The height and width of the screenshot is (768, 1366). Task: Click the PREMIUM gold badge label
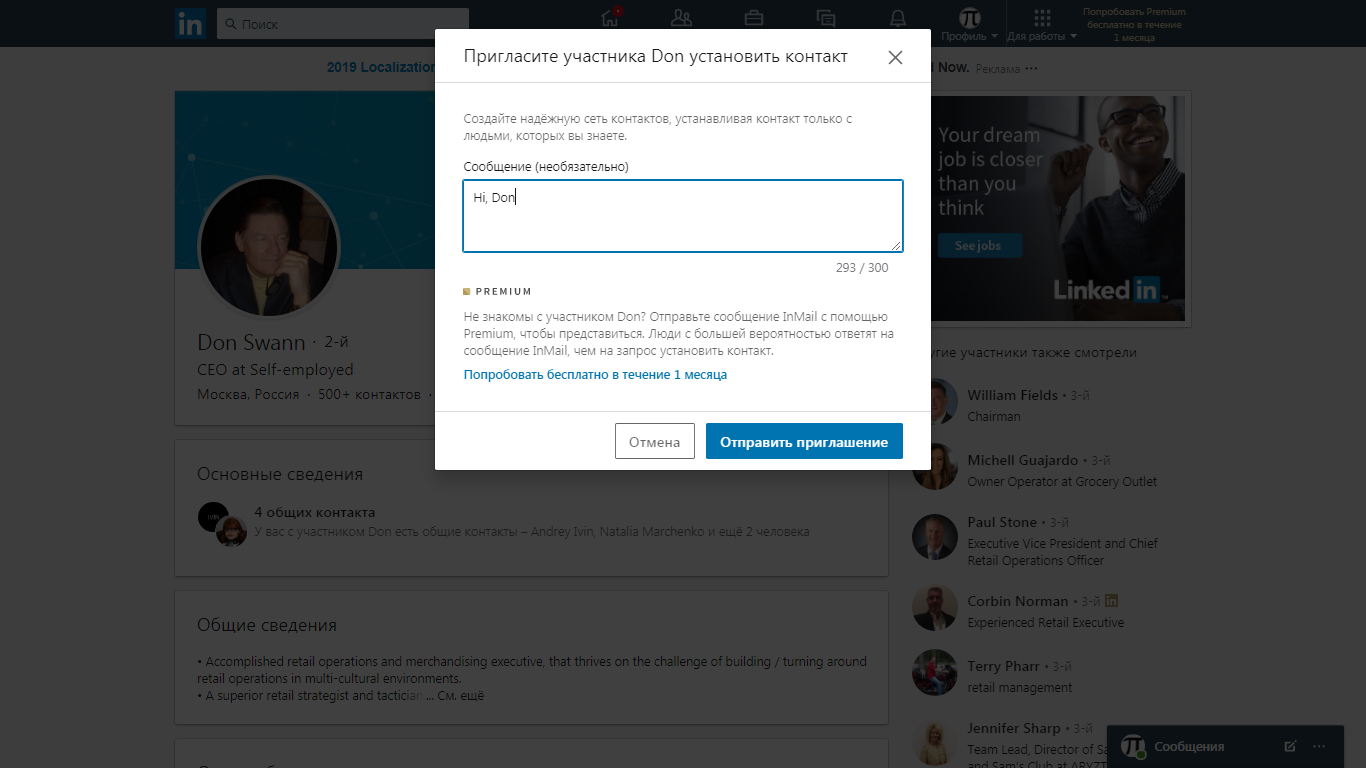coord(498,292)
